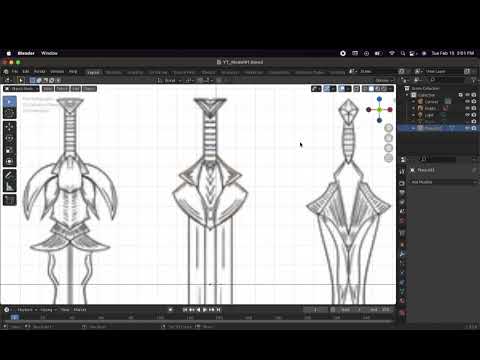
Task: Open Render menu in Blender
Action: (40, 71)
